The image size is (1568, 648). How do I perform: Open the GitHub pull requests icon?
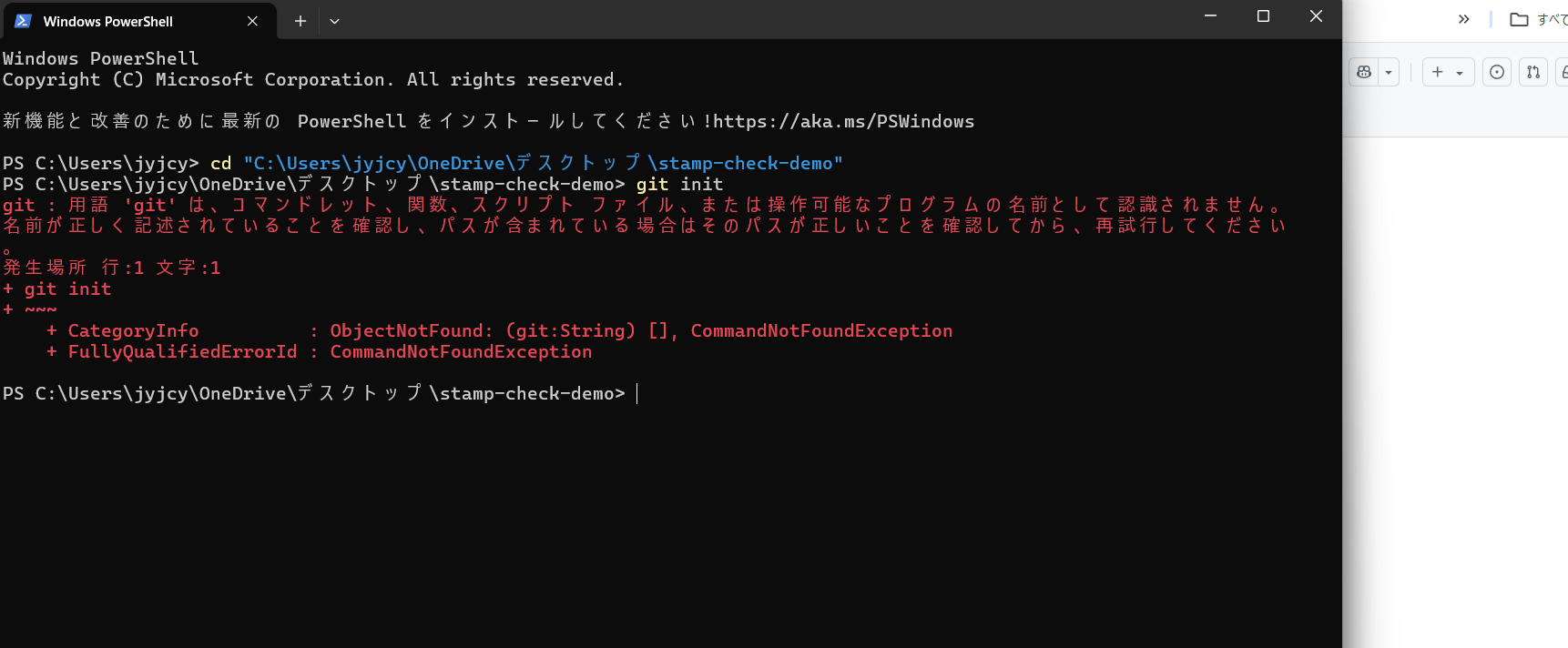coord(1533,72)
